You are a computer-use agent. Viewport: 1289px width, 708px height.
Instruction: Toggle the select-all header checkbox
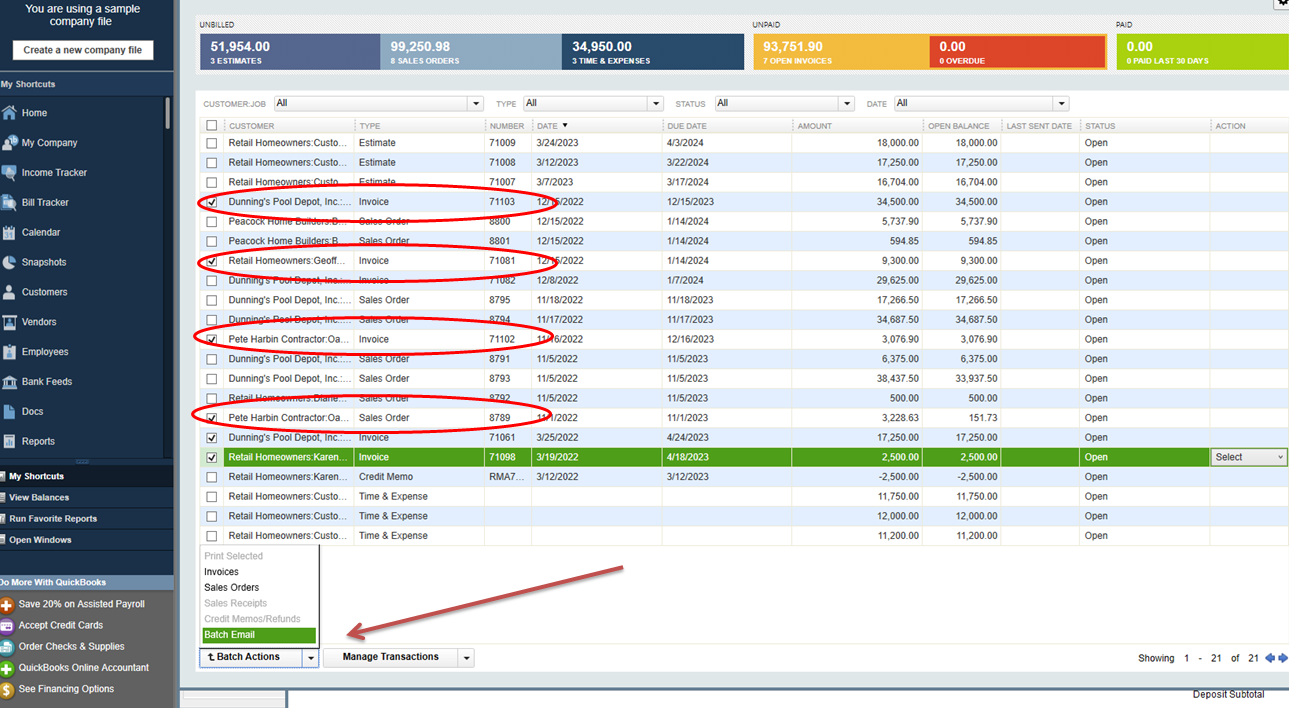pos(211,126)
